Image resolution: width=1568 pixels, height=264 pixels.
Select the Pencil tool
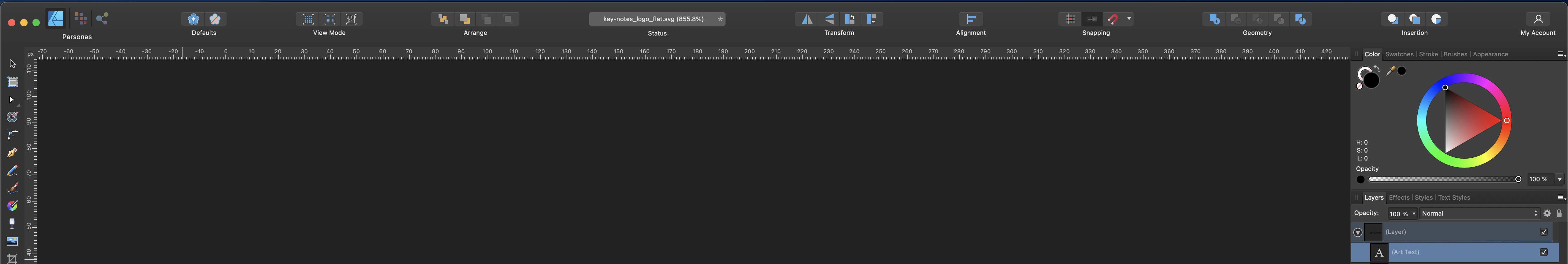pos(12,170)
